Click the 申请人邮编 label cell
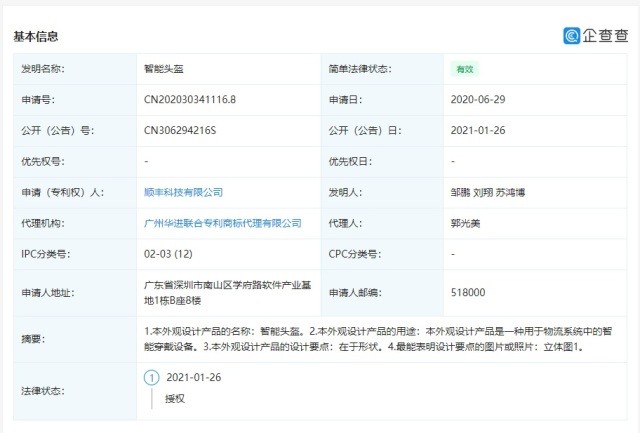The width and height of the screenshot is (640, 433). 382,293
